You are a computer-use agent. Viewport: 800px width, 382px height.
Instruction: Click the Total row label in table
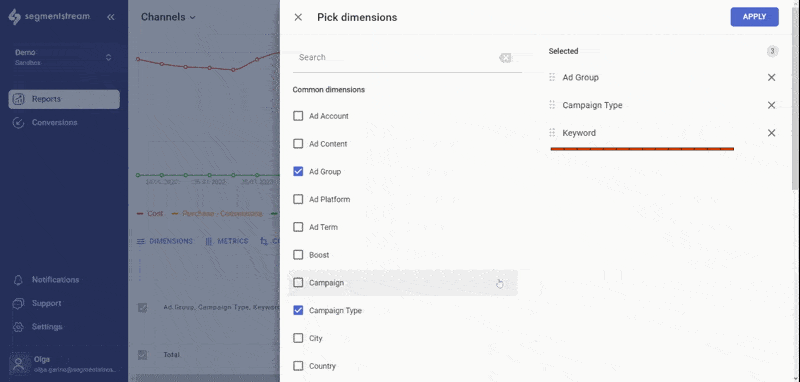171,354
